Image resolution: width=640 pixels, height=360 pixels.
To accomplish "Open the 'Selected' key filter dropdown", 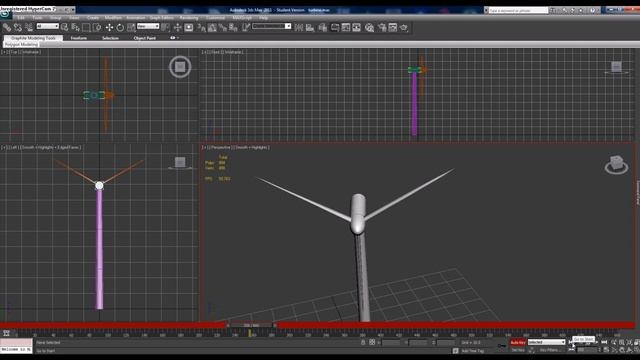I will pyautogui.click(x=547, y=342).
